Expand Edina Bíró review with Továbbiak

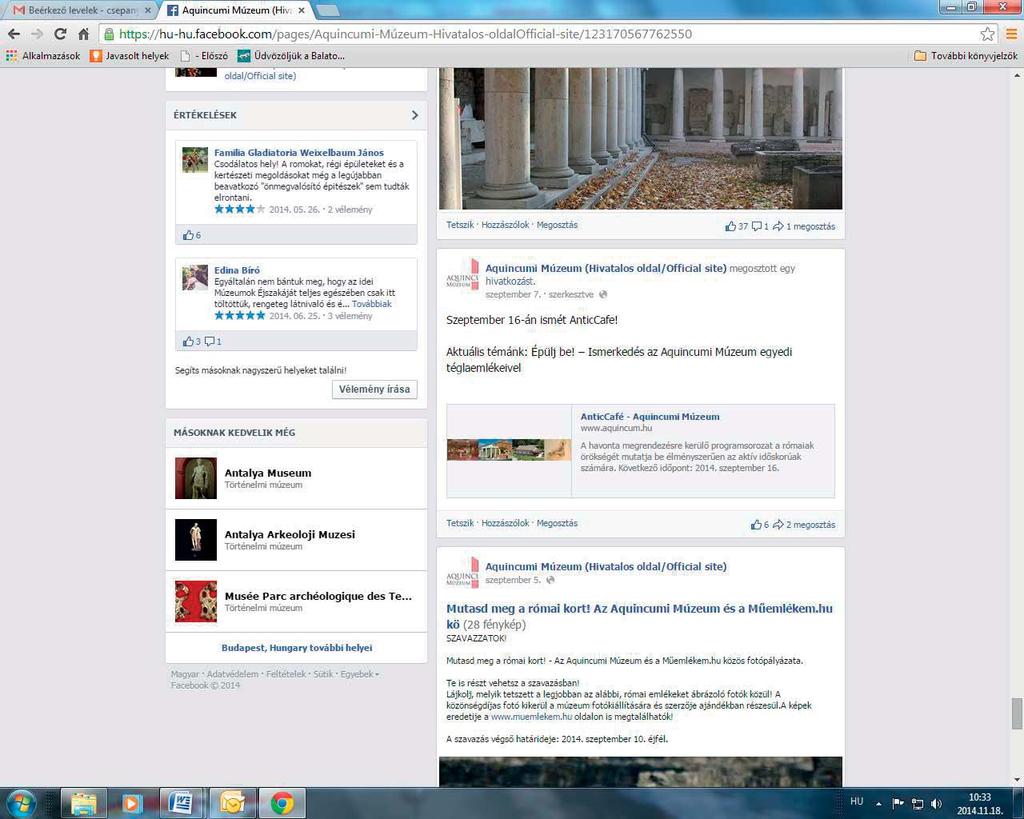(x=372, y=304)
